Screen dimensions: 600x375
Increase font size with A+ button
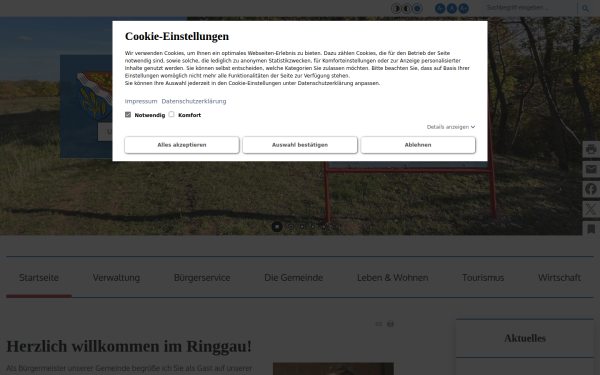click(463, 8)
